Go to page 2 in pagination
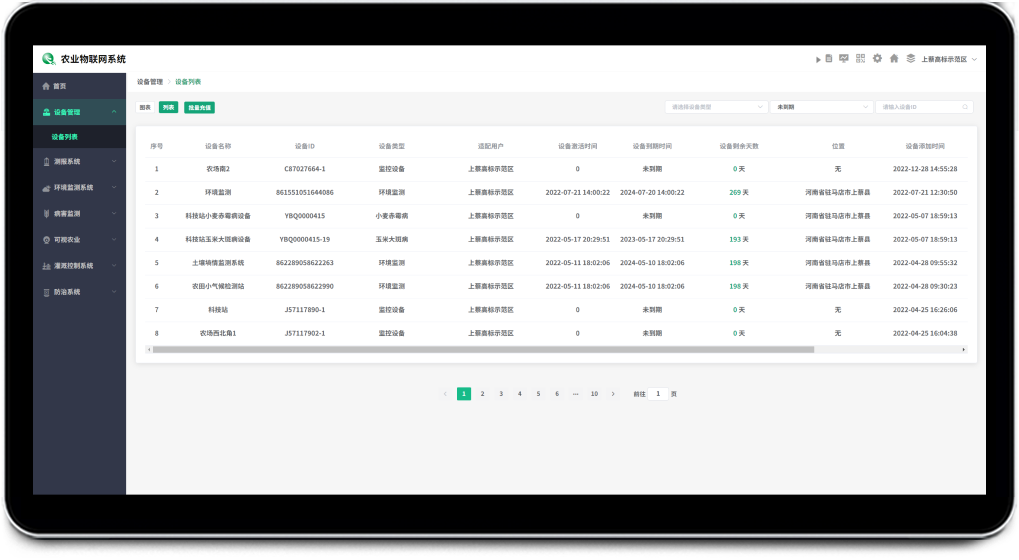Viewport: 1019px width, 560px height. tap(482, 394)
